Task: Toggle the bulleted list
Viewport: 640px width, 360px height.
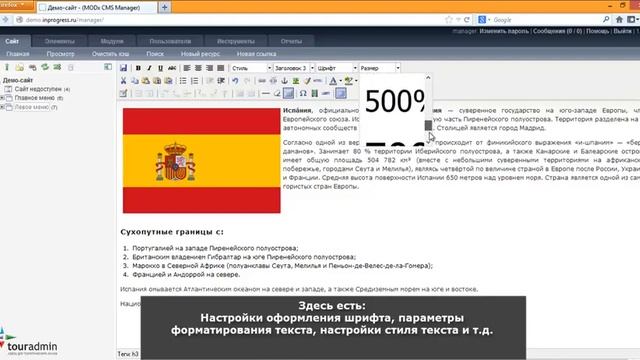Action: [x=183, y=81]
